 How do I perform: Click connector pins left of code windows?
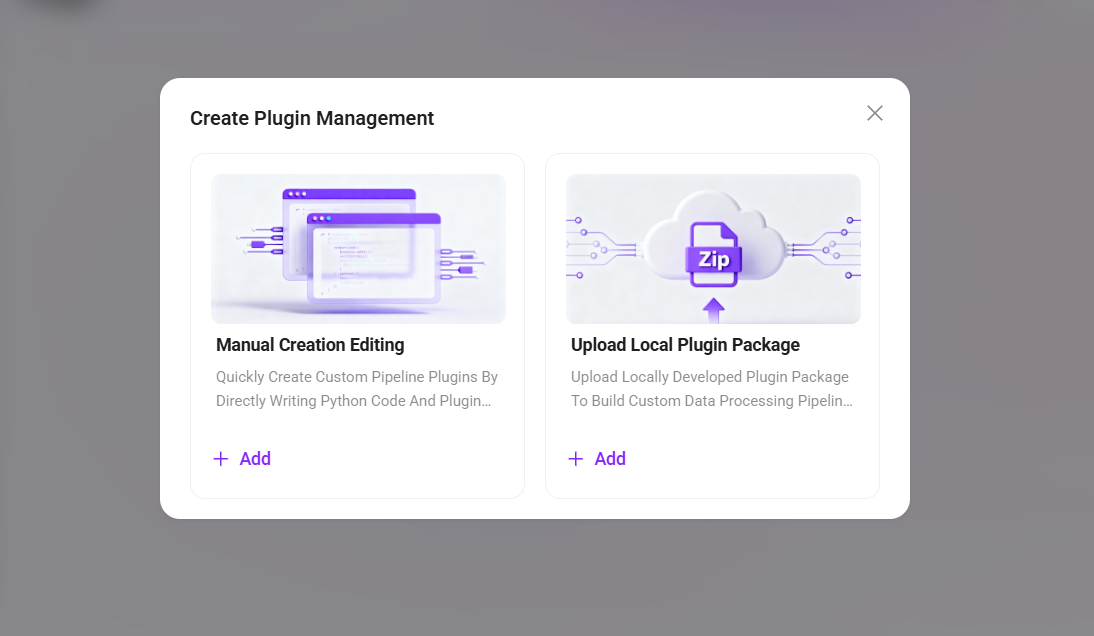[x=261, y=239]
